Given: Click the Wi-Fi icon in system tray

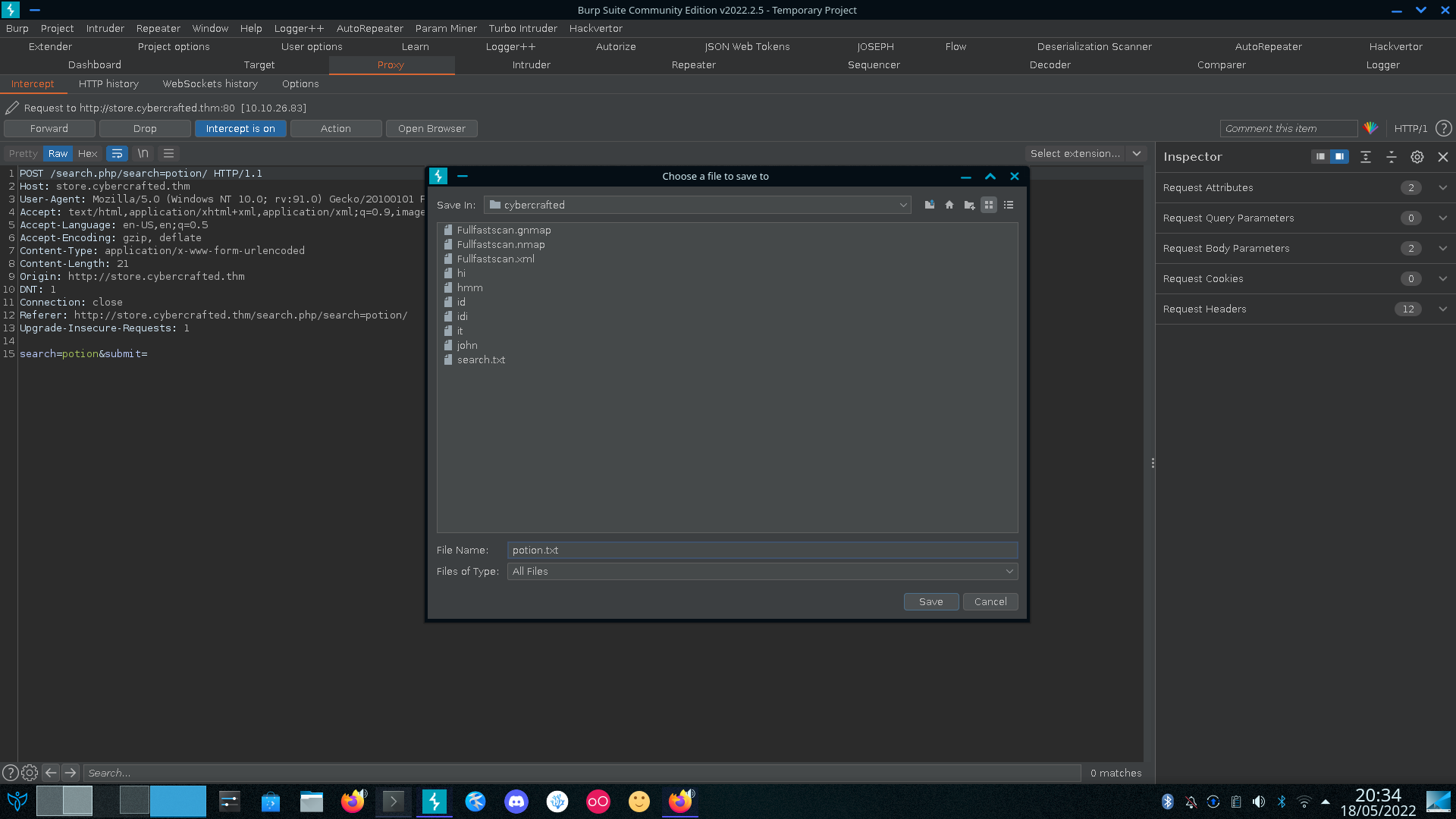Looking at the screenshot, I should click(x=1304, y=802).
